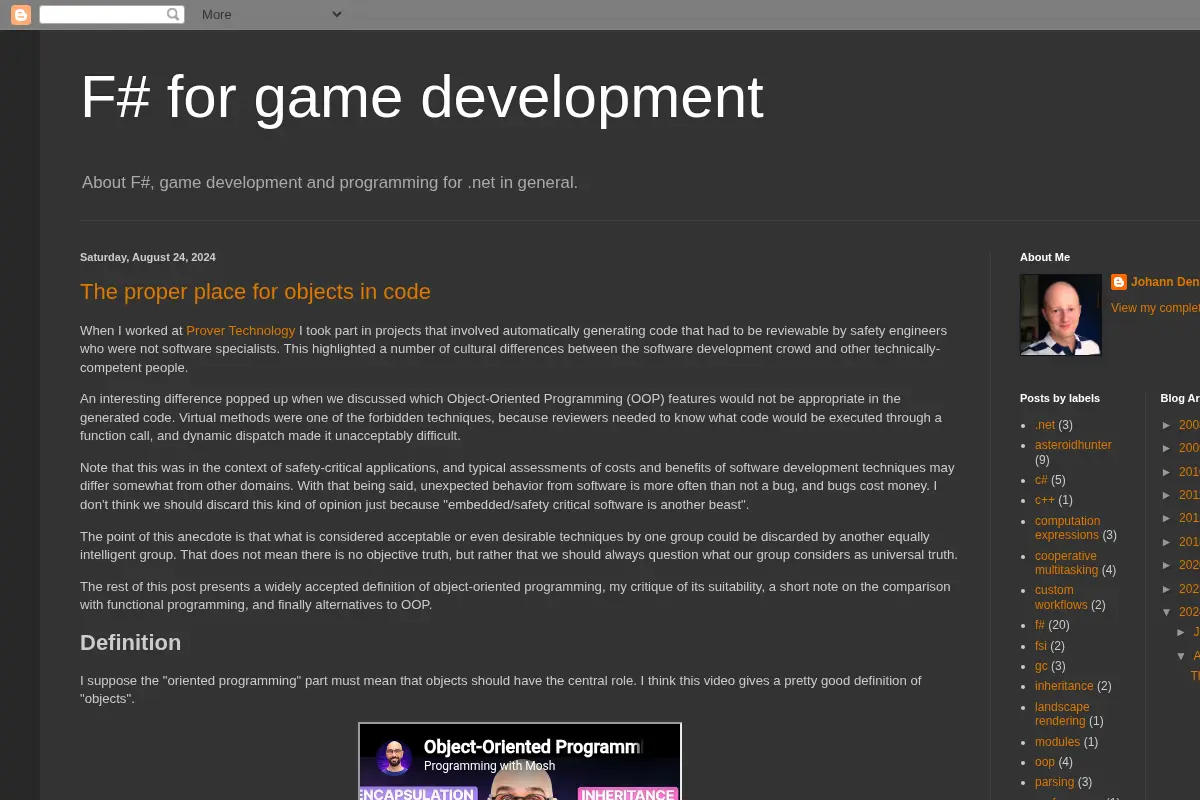Click the magnifier search icon in navbar
The height and width of the screenshot is (800, 1200).
174,14
